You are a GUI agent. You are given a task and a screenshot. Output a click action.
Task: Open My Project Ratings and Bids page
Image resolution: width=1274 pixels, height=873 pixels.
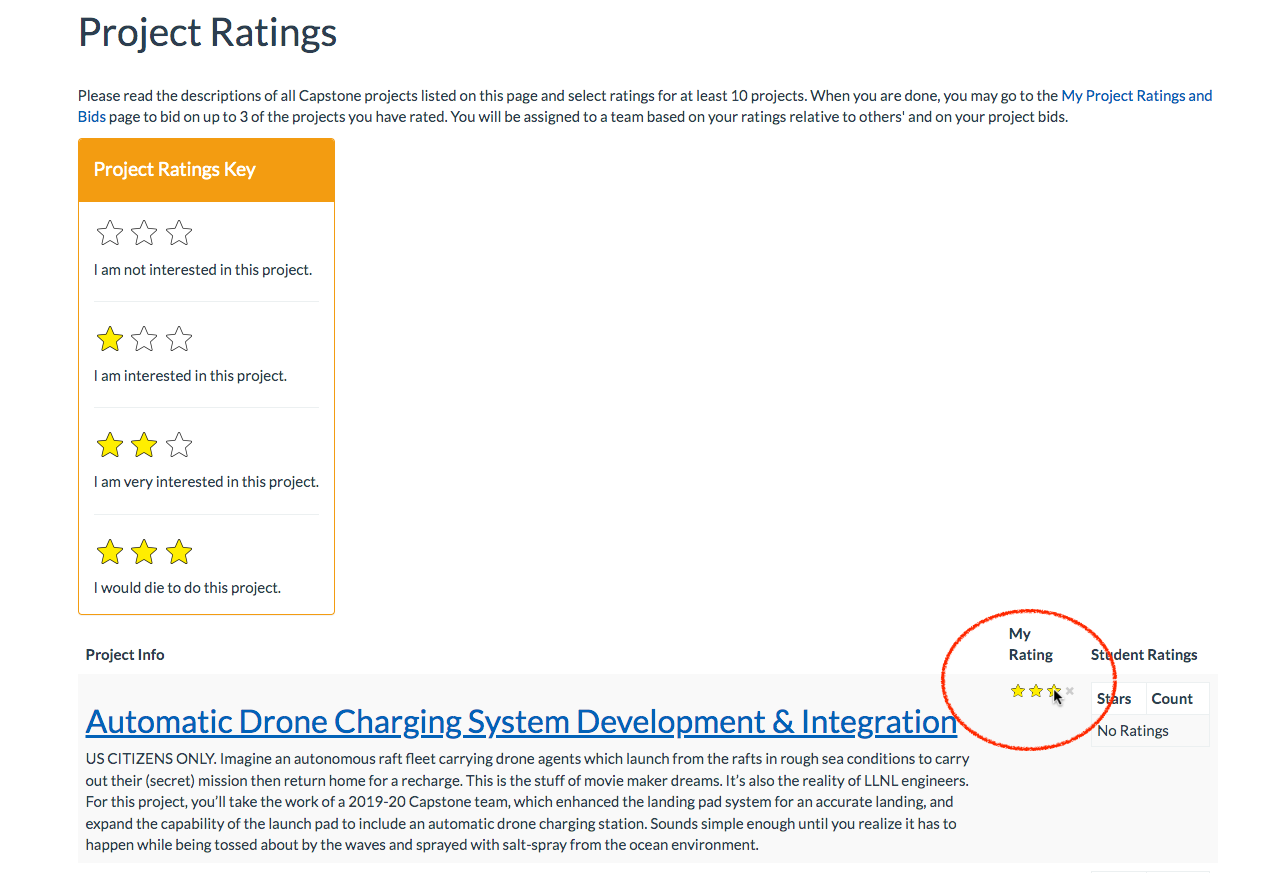tap(1136, 96)
